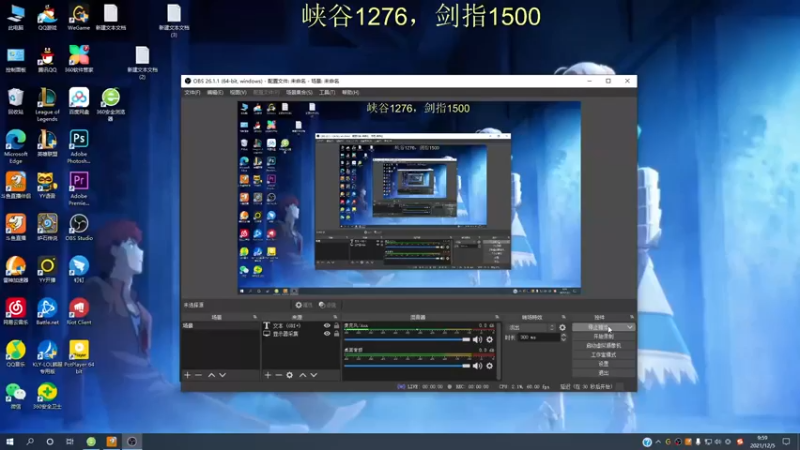The height and width of the screenshot is (450, 800).
Task: Open the 英雄联盟 desktop shortcut
Action: click(x=47, y=143)
